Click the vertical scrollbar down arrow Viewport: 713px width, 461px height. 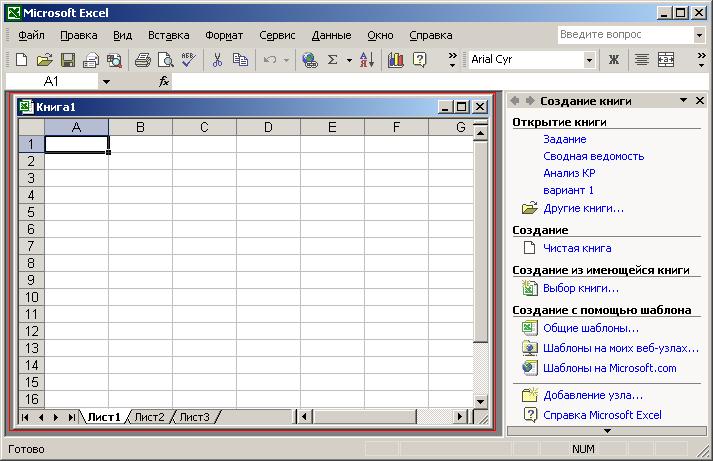tap(480, 401)
